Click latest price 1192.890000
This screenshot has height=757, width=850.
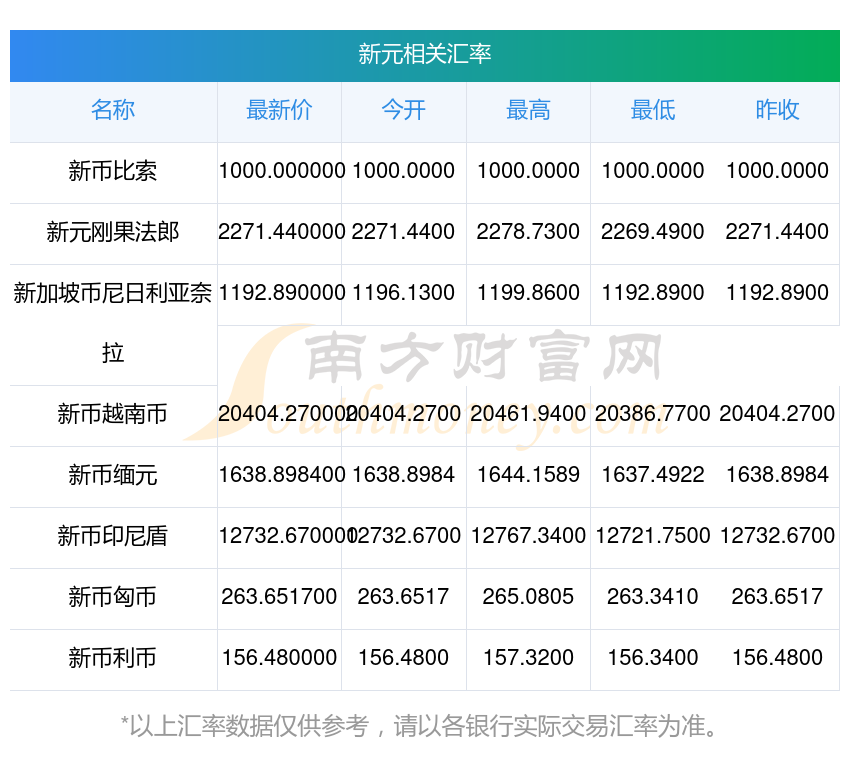[282, 293]
